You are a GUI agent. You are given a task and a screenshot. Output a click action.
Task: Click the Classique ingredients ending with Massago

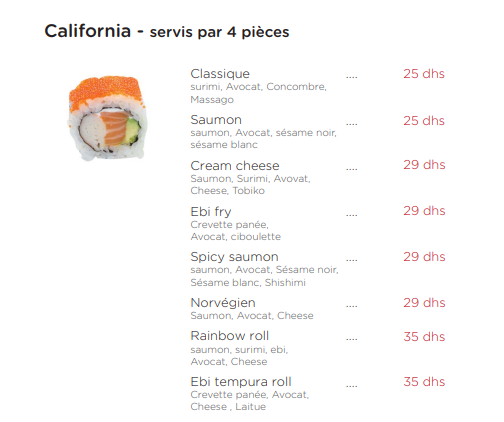click(x=258, y=93)
